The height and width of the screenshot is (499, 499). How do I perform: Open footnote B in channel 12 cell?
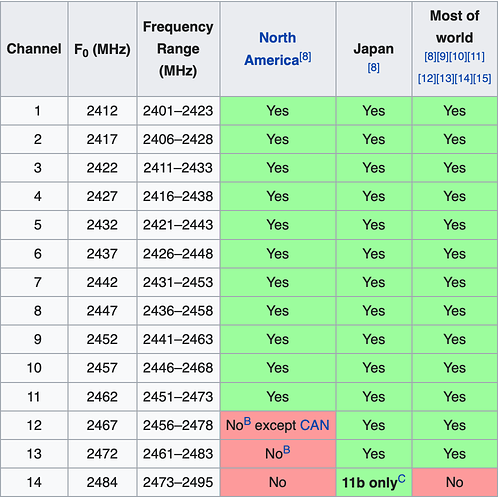point(247,421)
